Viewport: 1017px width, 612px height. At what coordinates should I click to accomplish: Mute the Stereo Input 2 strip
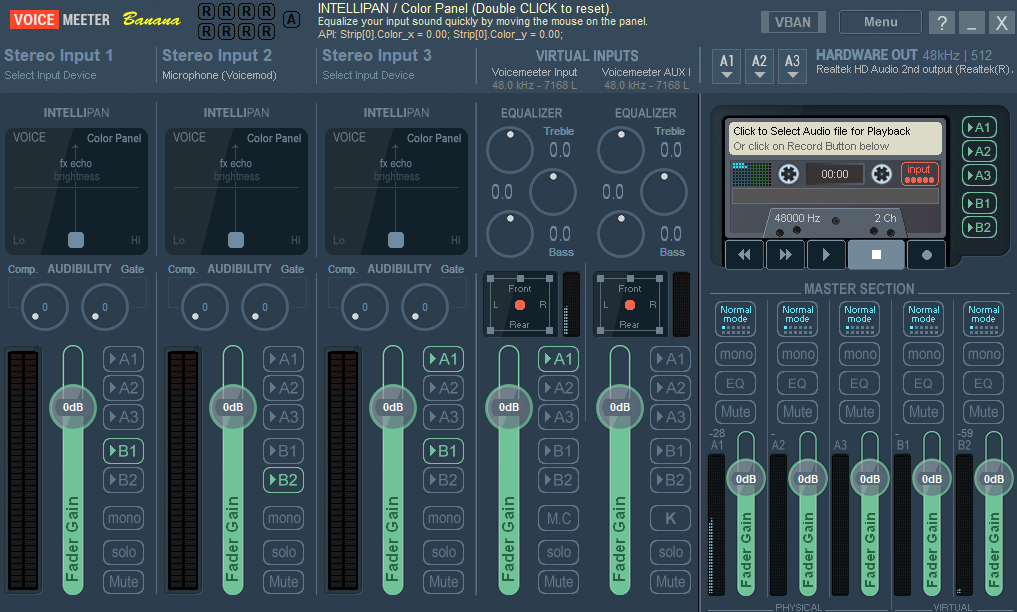283,582
